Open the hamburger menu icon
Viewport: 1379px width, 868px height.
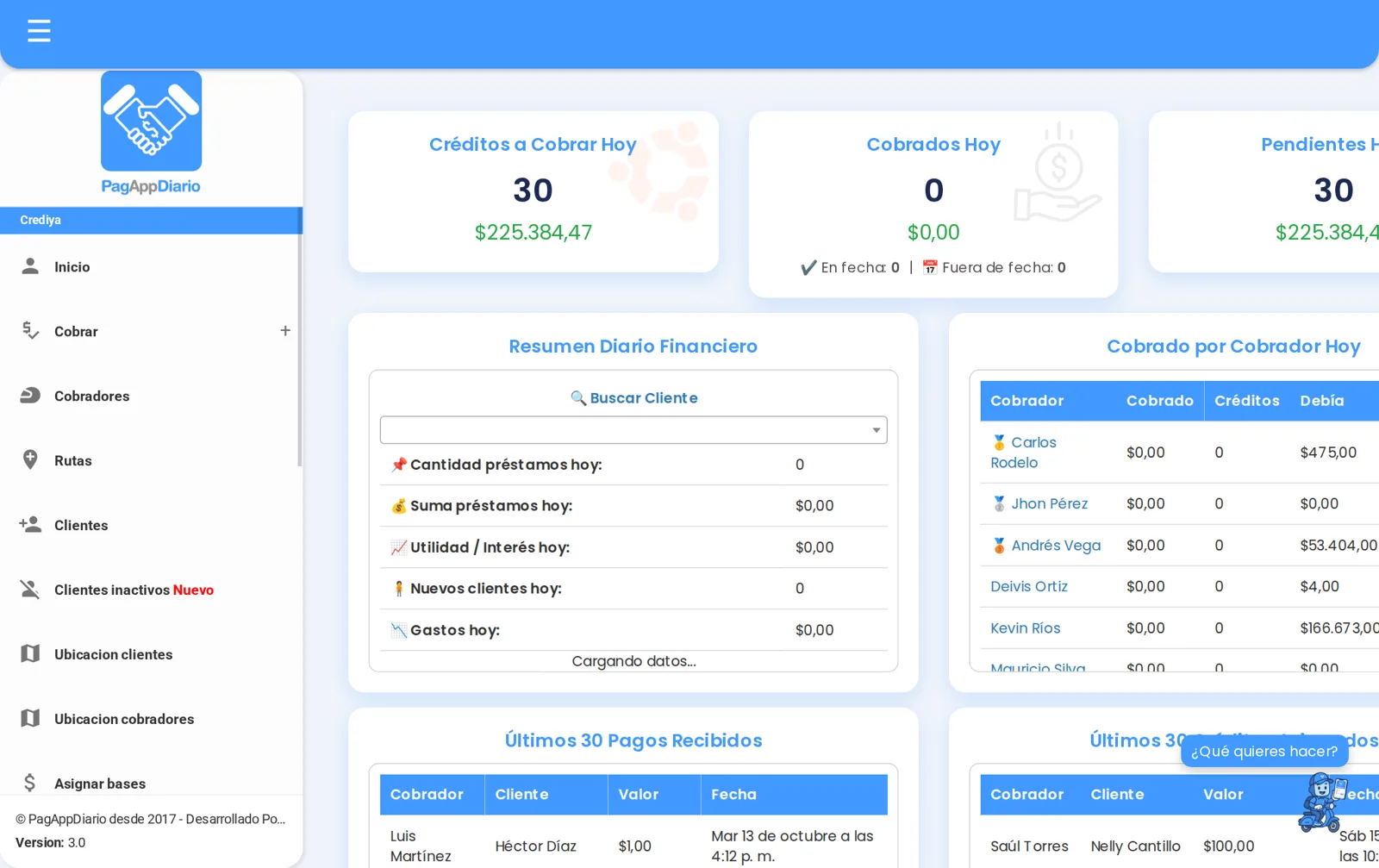tap(39, 31)
